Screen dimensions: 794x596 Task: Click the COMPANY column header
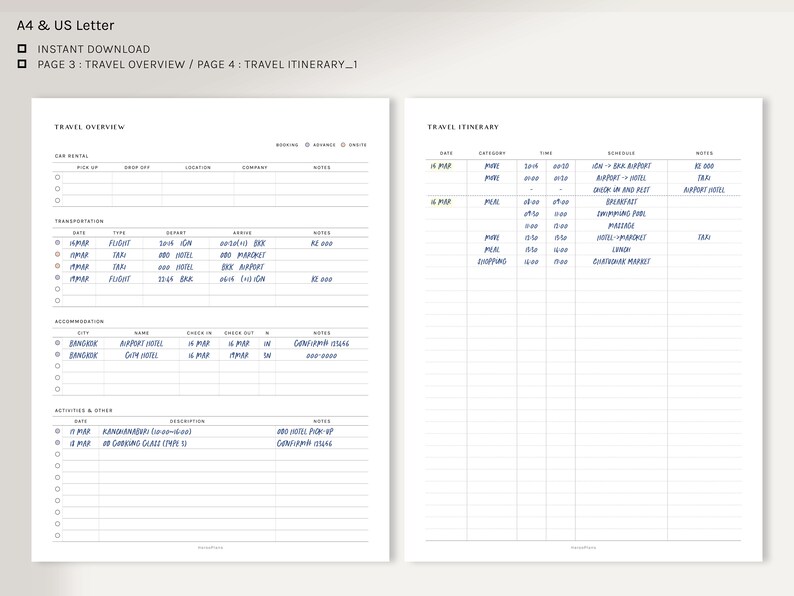point(255,168)
